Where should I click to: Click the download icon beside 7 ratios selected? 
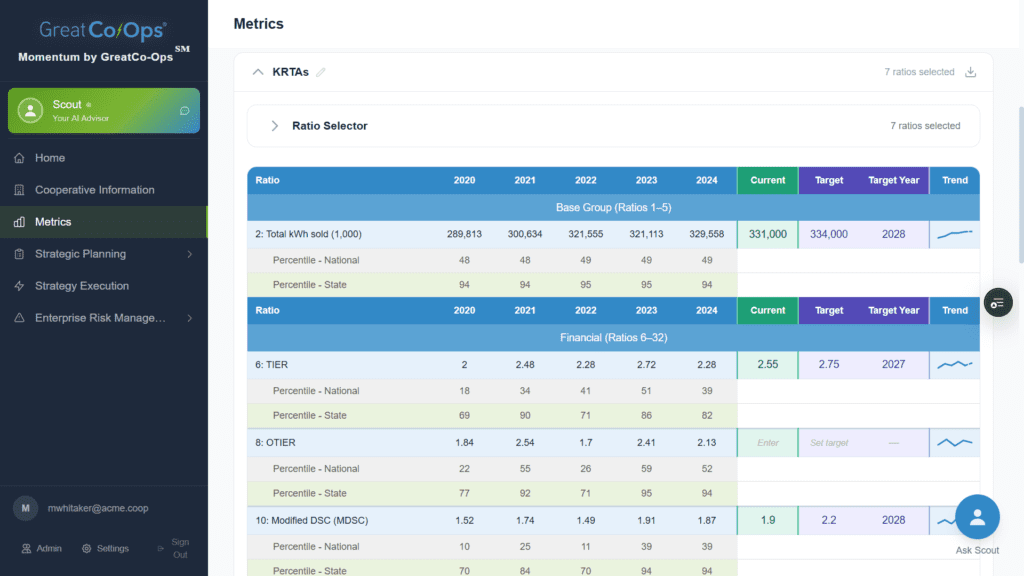[x=970, y=72]
